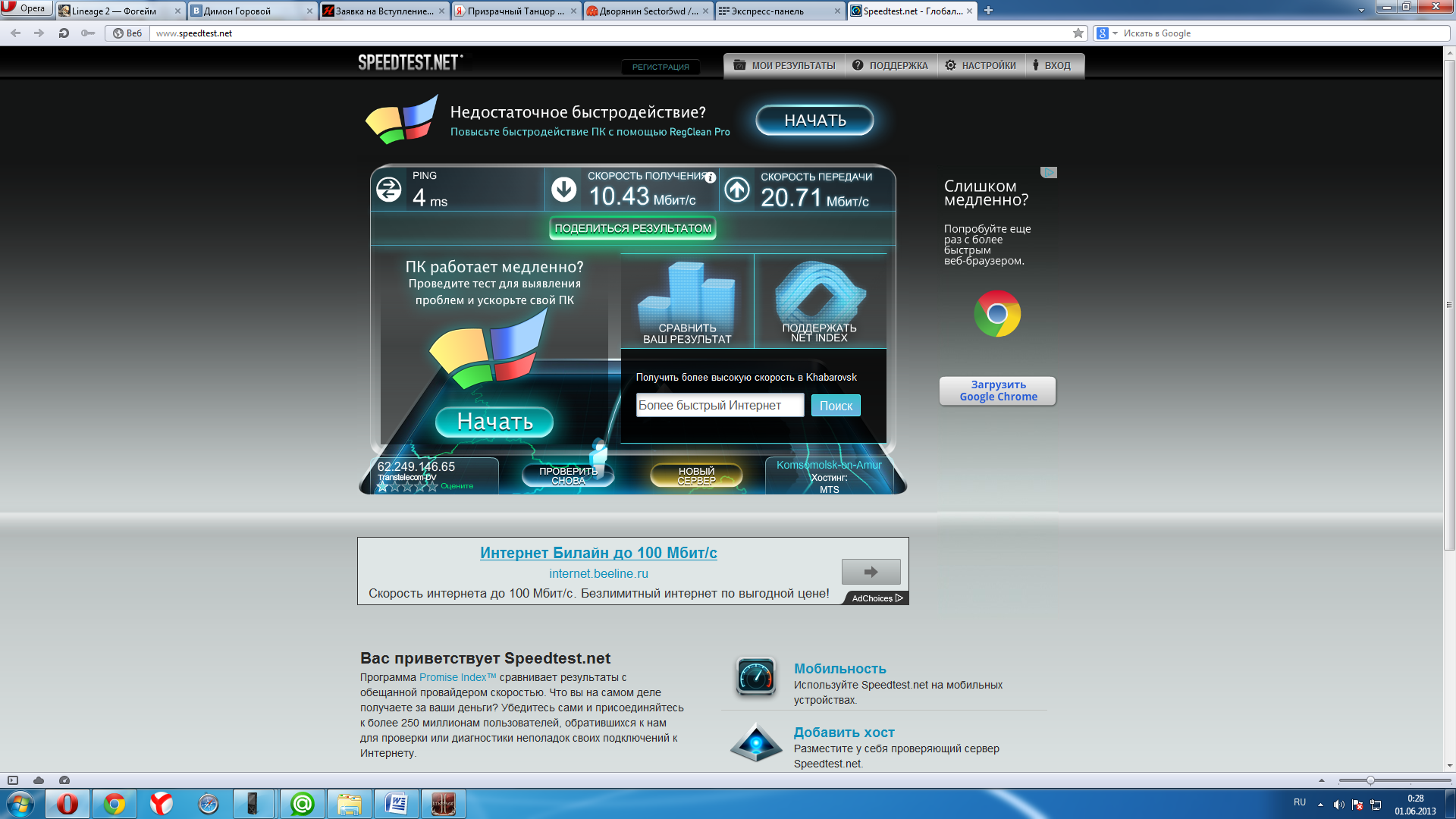Click ПОДДЕРЖАТЬ NET INDEX tile
This screenshot has height=819, width=1456.
pyautogui.click(x=820, y=302)
